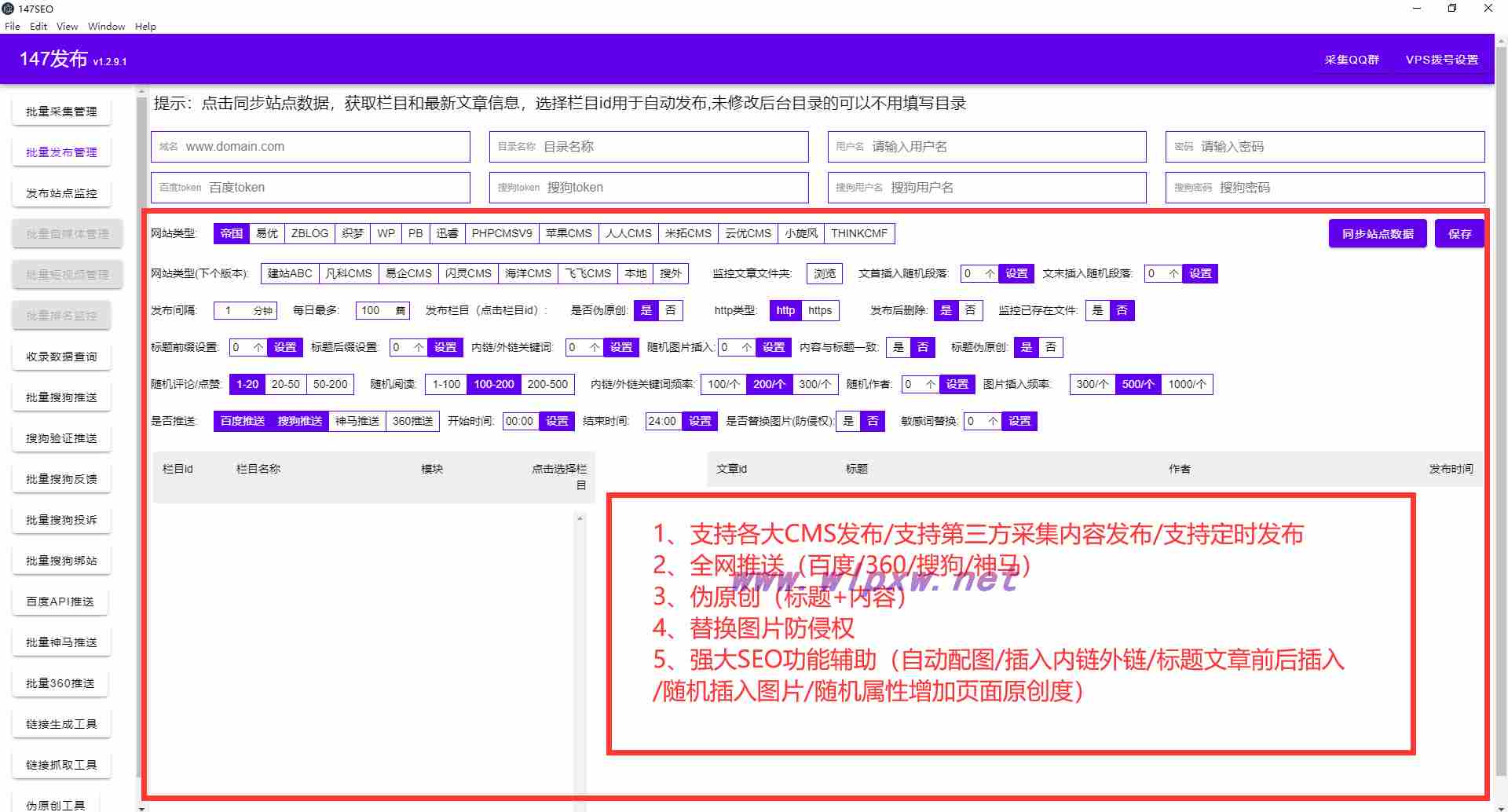The image size is (1508, 812).
Task: Choose WP as the website type
Action: [386, 233]
